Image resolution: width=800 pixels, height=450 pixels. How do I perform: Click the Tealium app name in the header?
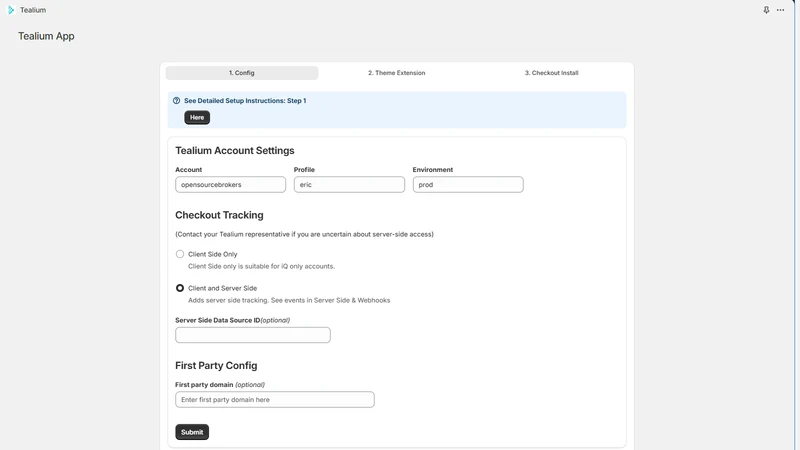pyautogui.click(x=33, y=10)
